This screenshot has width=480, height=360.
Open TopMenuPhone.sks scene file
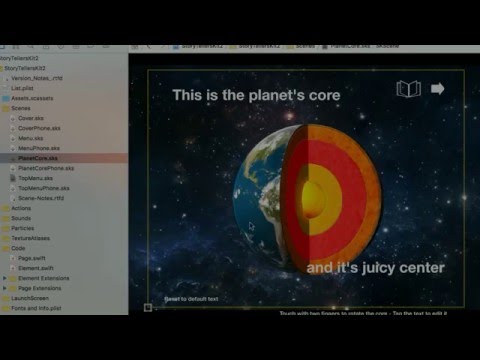click(44, 188)
